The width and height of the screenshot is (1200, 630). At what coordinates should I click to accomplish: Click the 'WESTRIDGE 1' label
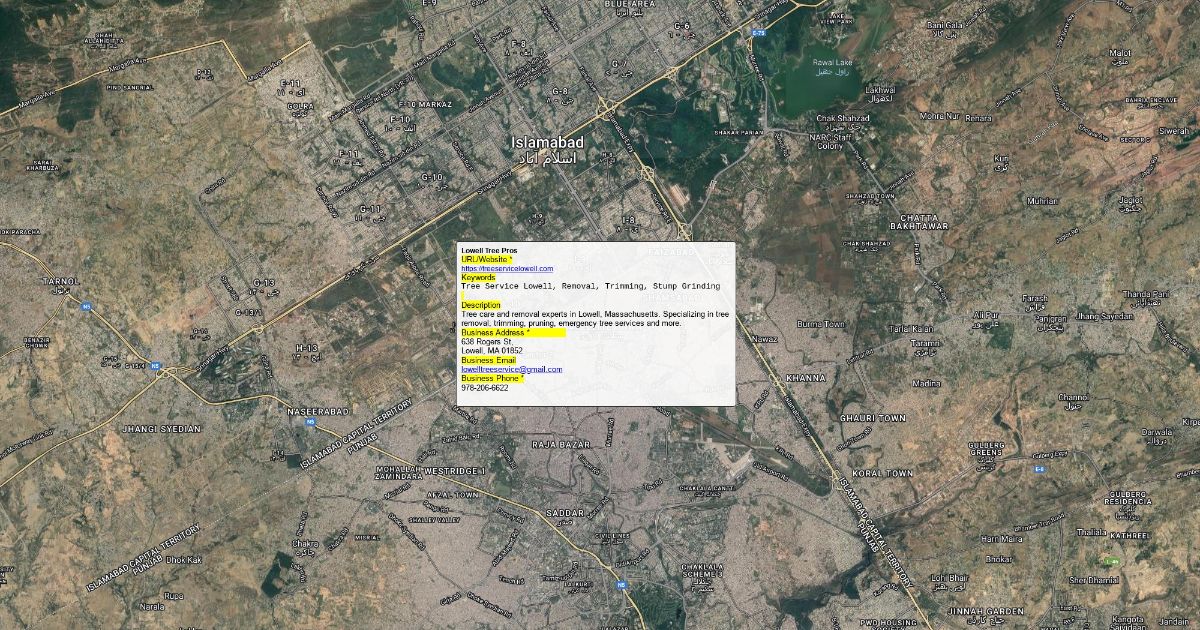[455, 470]
